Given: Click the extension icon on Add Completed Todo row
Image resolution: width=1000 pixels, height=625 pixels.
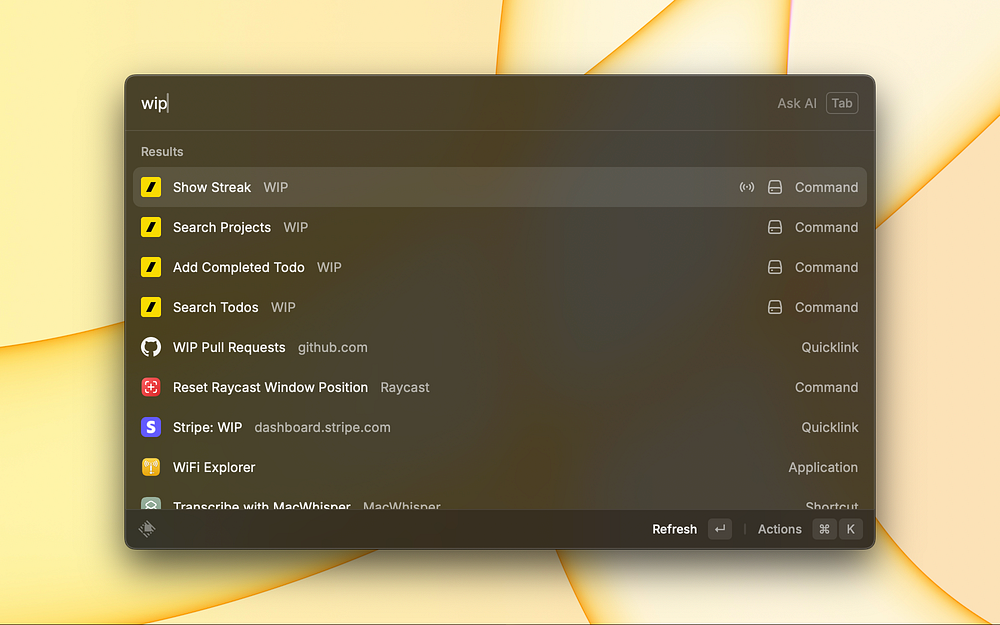Looking at the screenshot, I should (775, 267).
